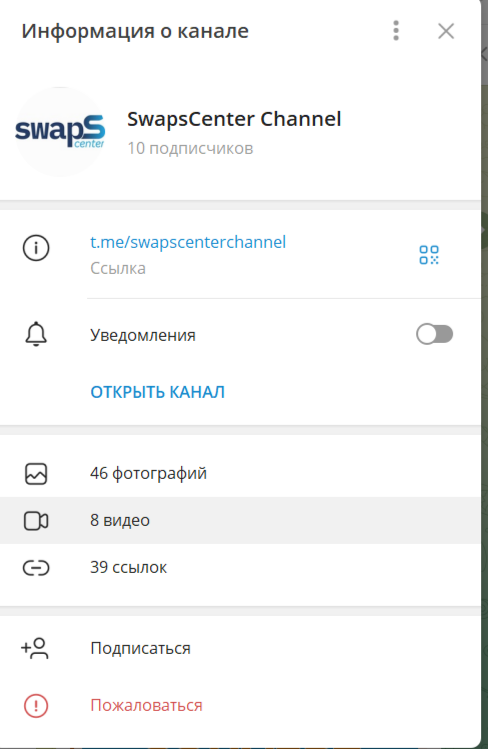Click ОТКРЫТЬ КАНАЛ button
The image size is (488, 749).
click(158, 392)
